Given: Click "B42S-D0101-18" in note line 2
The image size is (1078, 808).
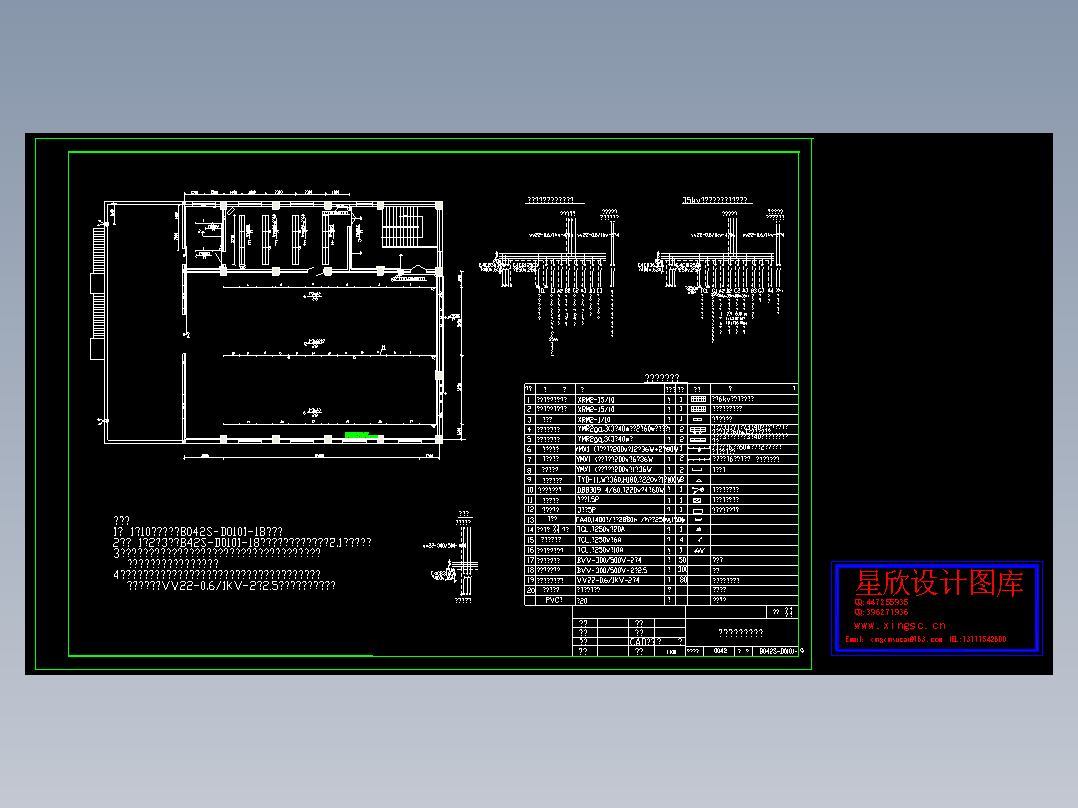Looking at the screenshot, I should [x=219, y=543].
